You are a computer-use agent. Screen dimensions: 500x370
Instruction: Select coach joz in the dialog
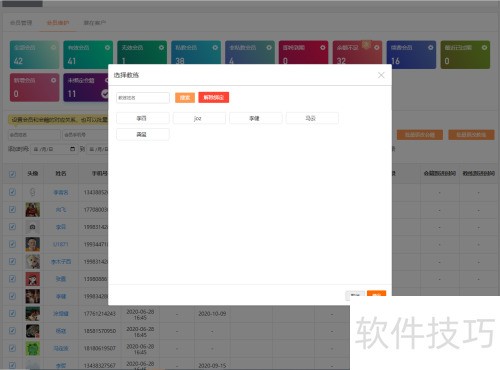(x=199, y=118)
